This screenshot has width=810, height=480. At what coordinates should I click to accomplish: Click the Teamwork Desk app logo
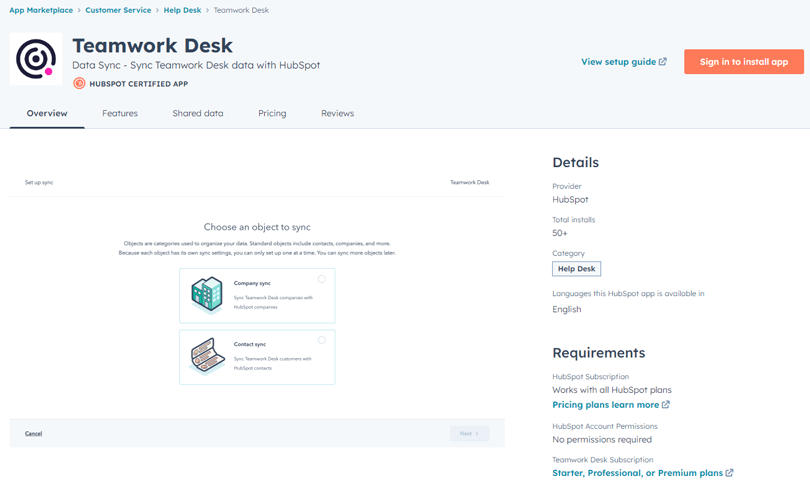point(36,59)
